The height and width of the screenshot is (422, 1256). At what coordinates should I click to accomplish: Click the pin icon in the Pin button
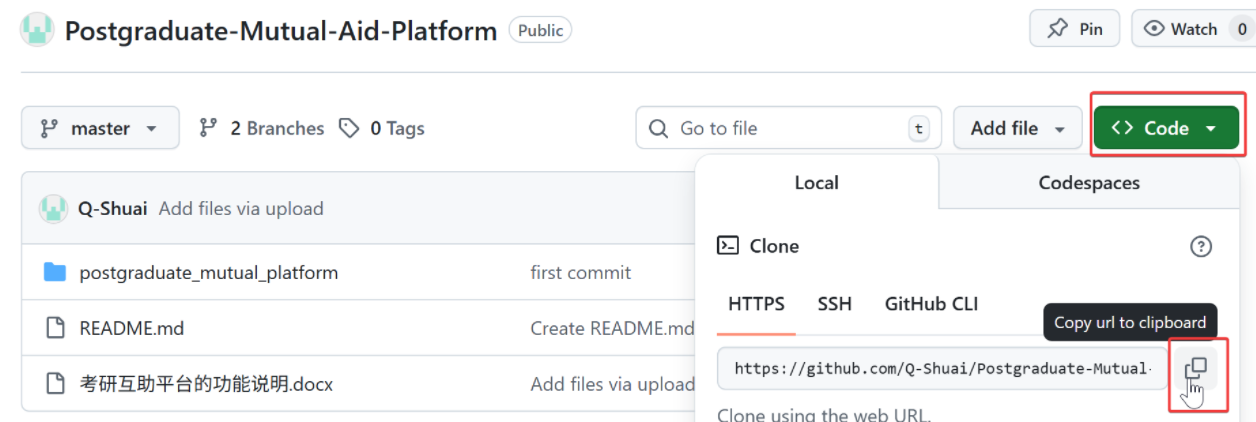pyautogui.click(x=1057, y=29)
